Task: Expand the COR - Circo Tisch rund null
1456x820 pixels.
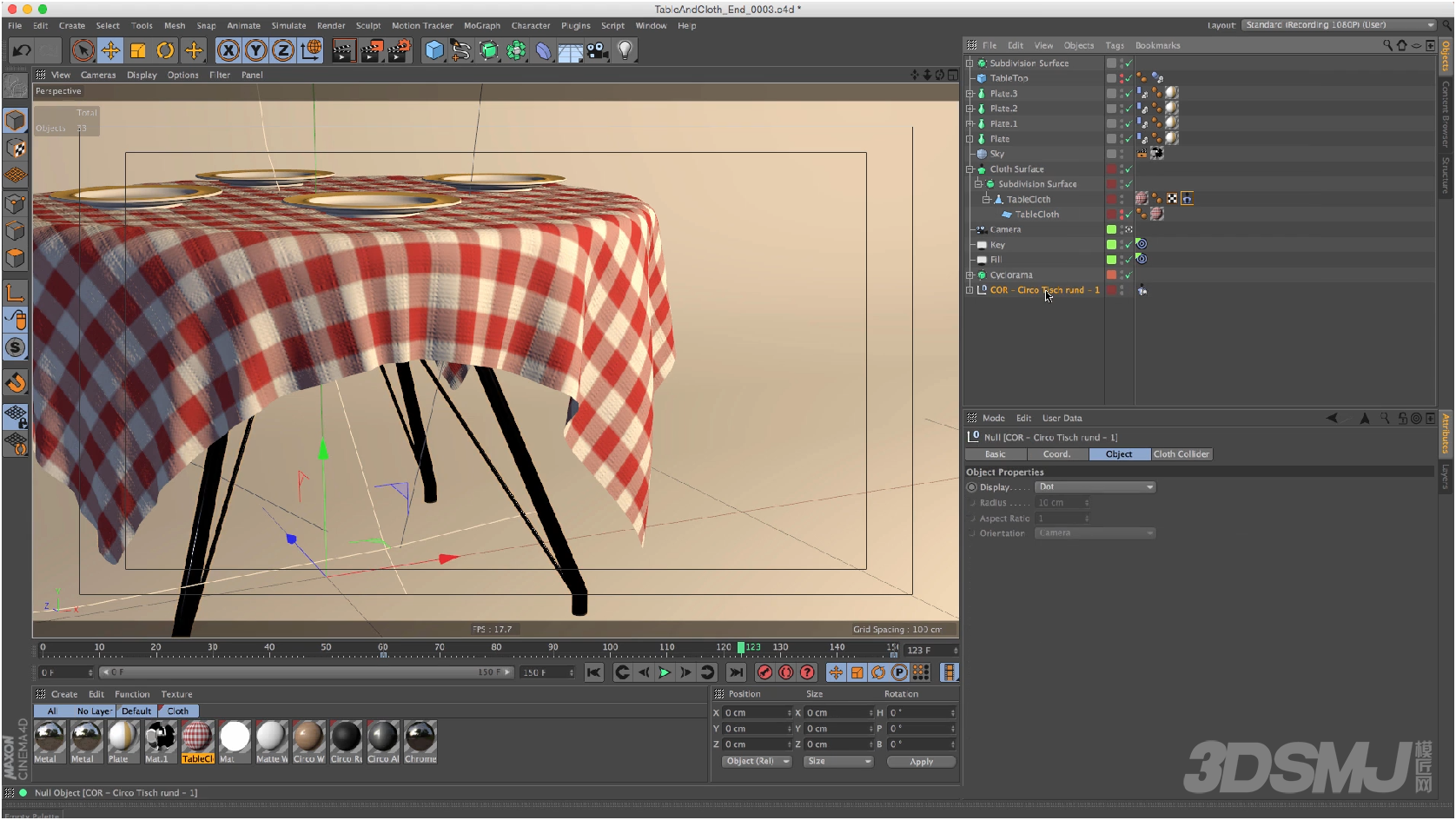Action: (970, 290)
